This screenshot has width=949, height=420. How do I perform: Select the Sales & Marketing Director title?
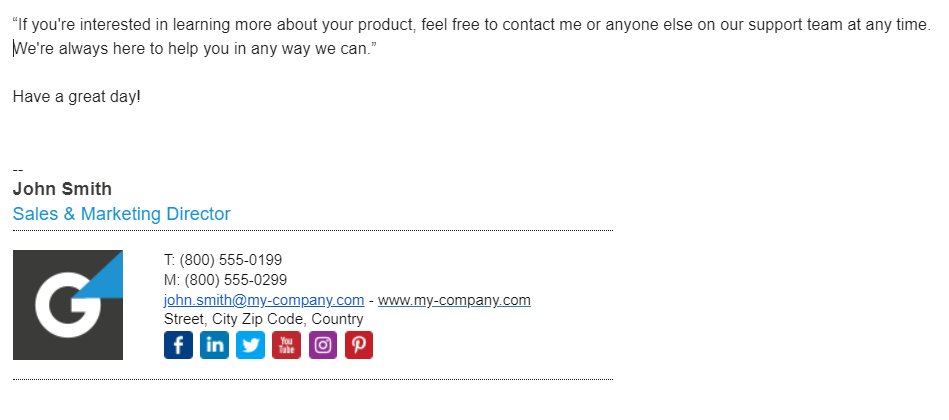click(x=121, y=214)
